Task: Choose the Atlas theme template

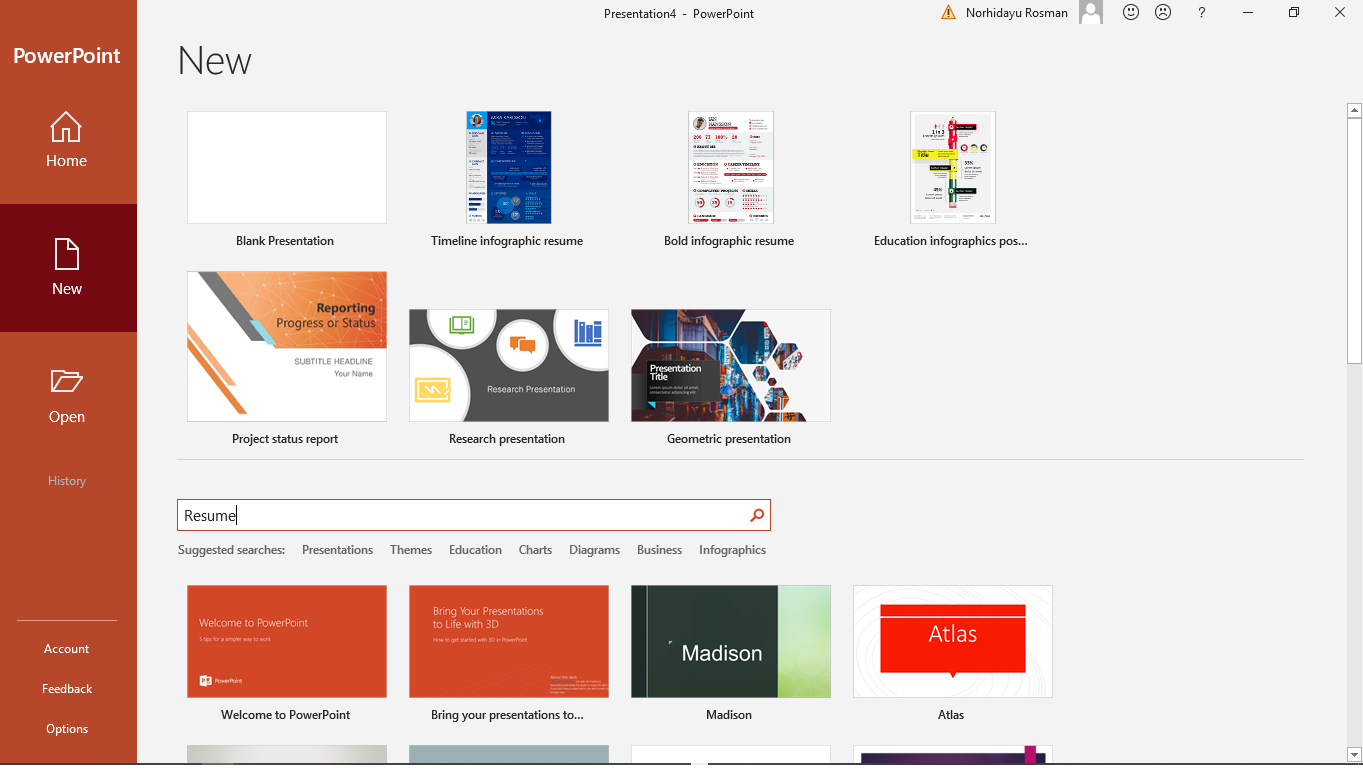Action: (951, 641)
